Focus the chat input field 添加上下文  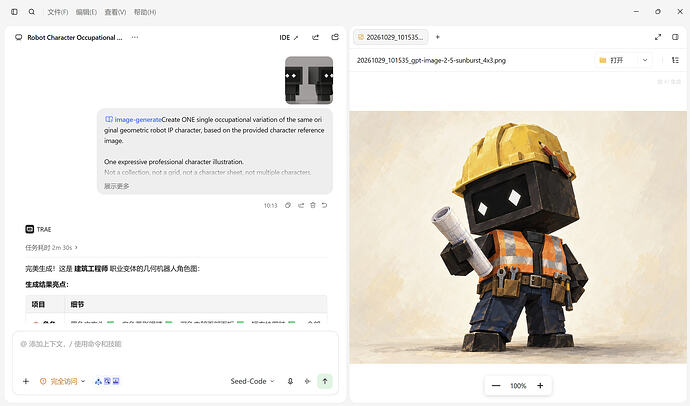tap(175, 344)
